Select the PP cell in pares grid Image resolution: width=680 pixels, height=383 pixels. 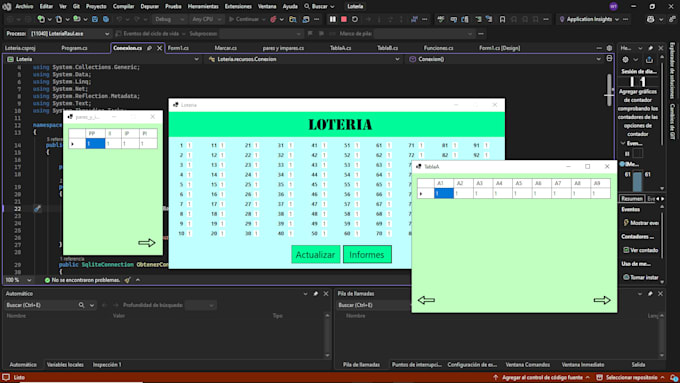[95, 144]
